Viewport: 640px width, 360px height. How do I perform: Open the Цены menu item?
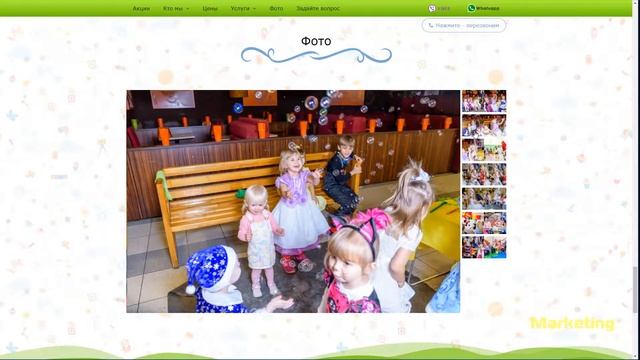[x=210, y=9]
